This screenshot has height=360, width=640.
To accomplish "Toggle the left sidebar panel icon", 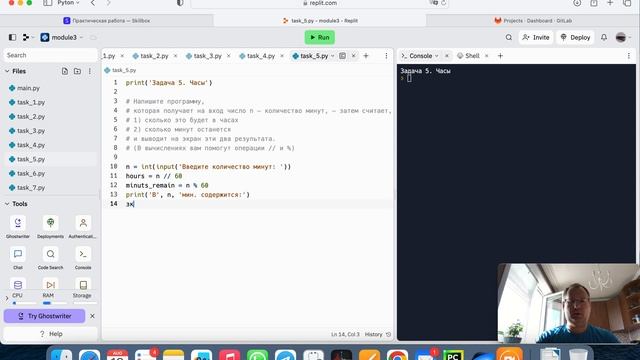I will 12,38.
